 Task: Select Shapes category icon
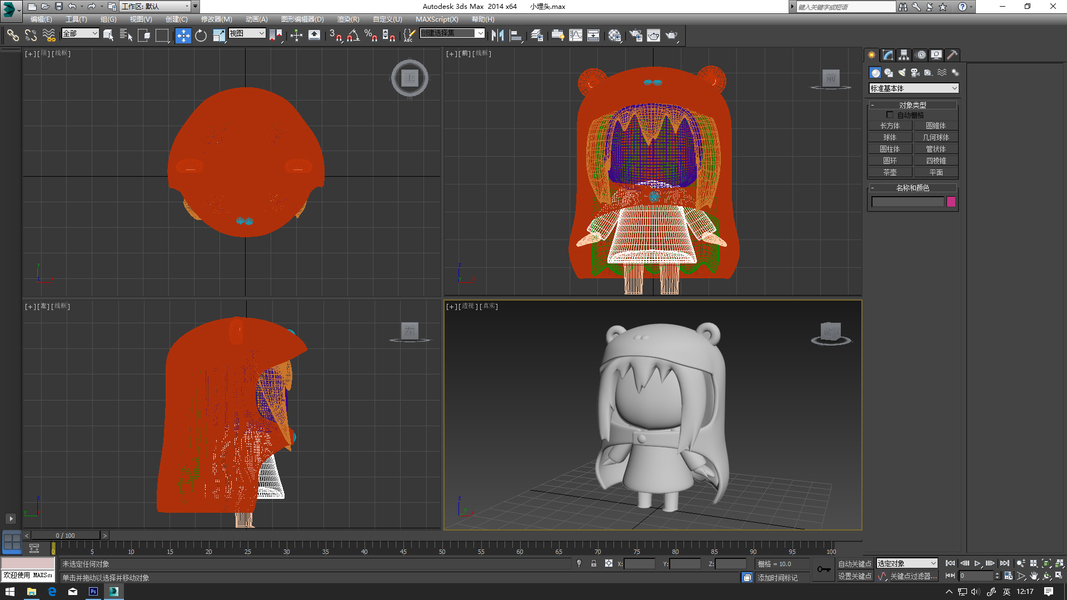tap(889, 72)
